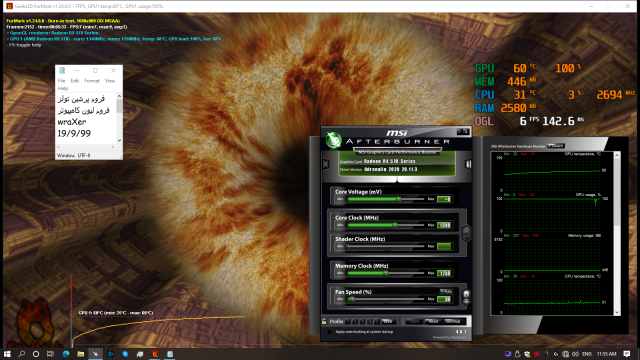
Task: Click the ENG language indicator
Action: click(587, 354)
